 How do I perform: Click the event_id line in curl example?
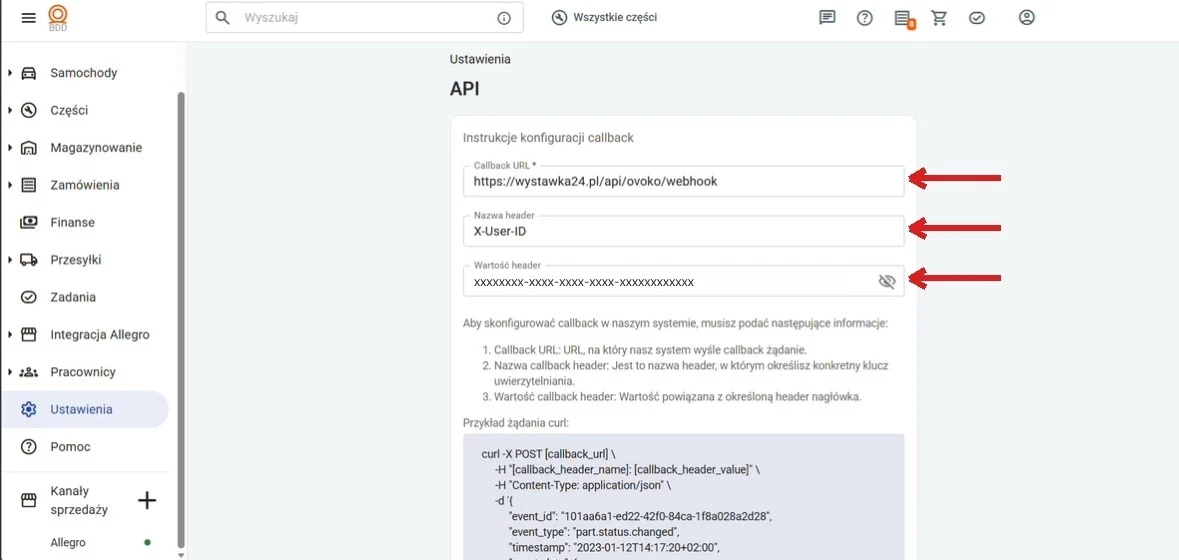(x=641, y=515)
